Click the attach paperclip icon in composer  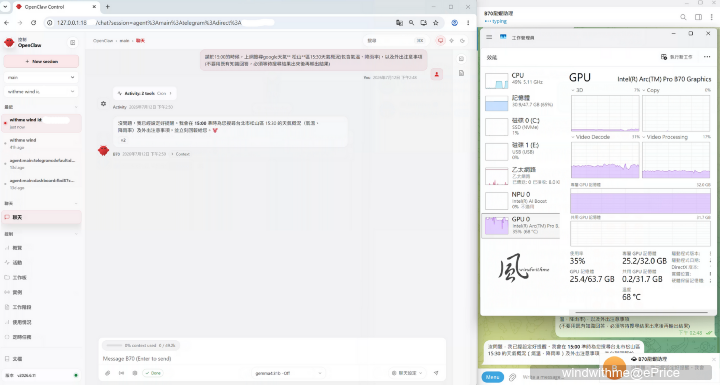107,373
